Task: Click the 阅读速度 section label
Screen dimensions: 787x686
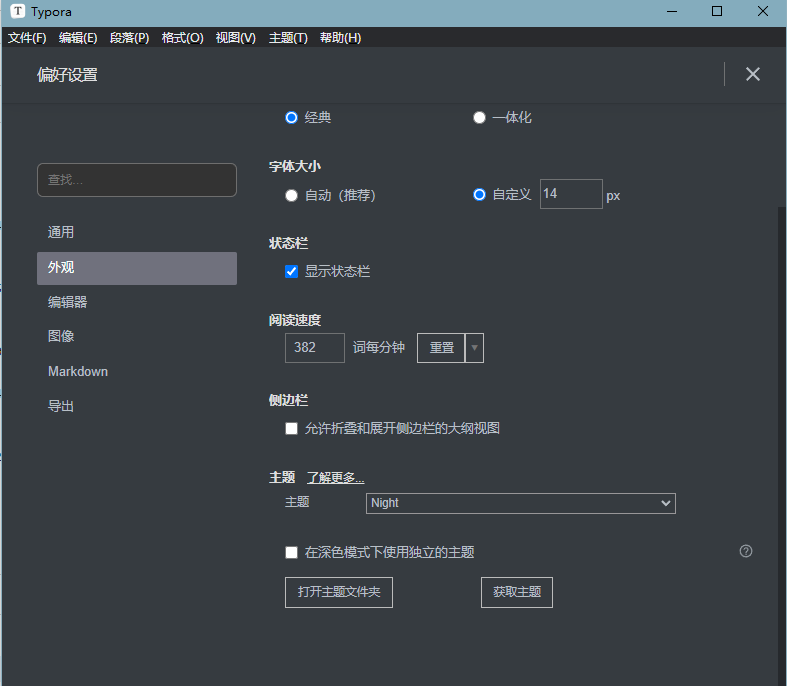Action: pos(295,320)
